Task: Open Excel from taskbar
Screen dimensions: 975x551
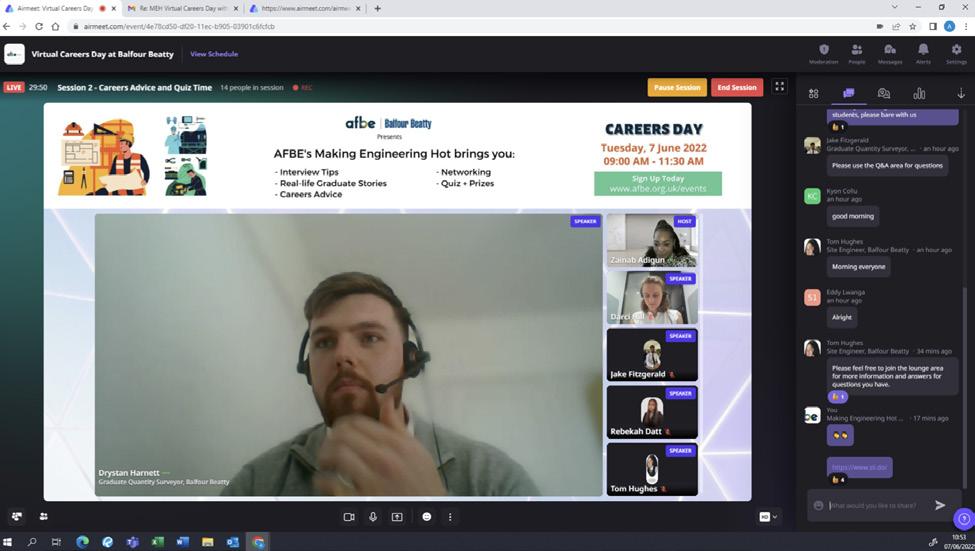Action: (x=157, y=542)
